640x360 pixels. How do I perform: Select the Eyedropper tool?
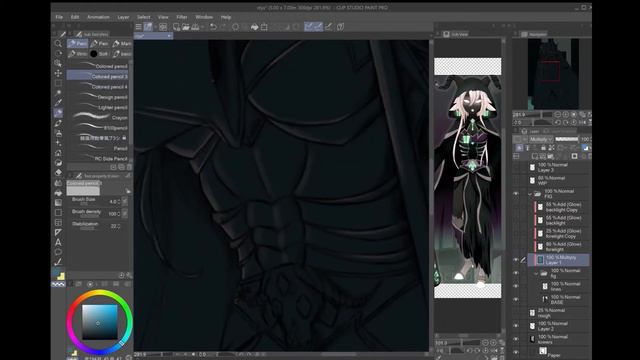(58, 103)
